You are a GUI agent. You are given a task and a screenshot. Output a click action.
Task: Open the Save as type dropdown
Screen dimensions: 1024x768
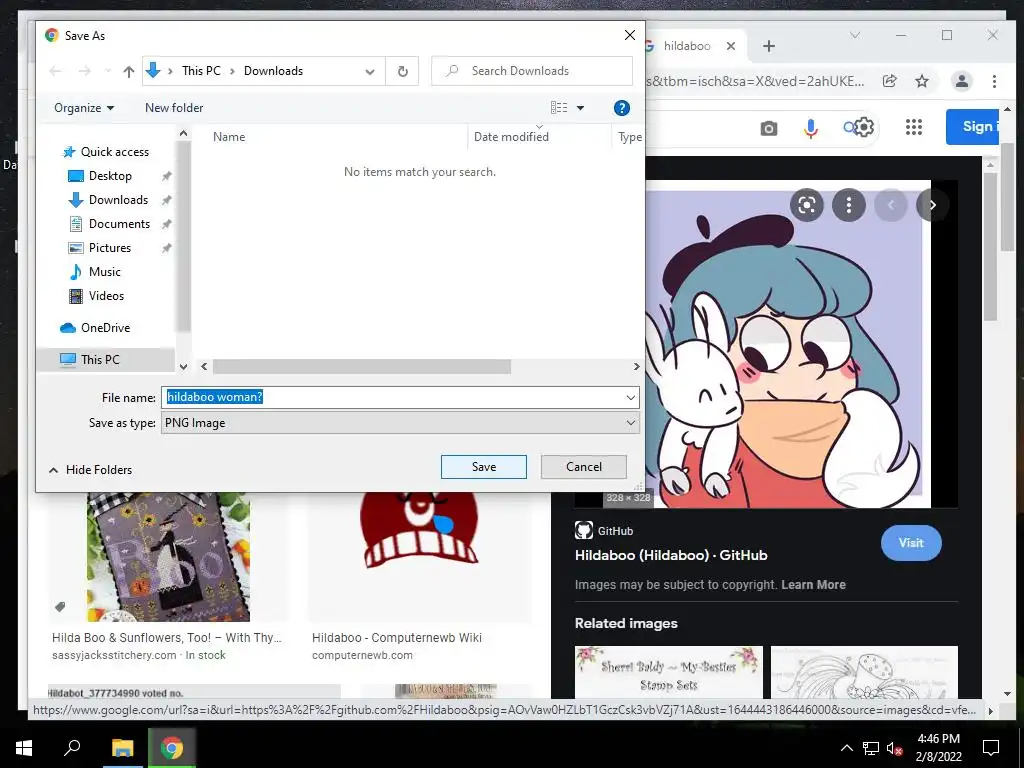click(x=400, y=423)
